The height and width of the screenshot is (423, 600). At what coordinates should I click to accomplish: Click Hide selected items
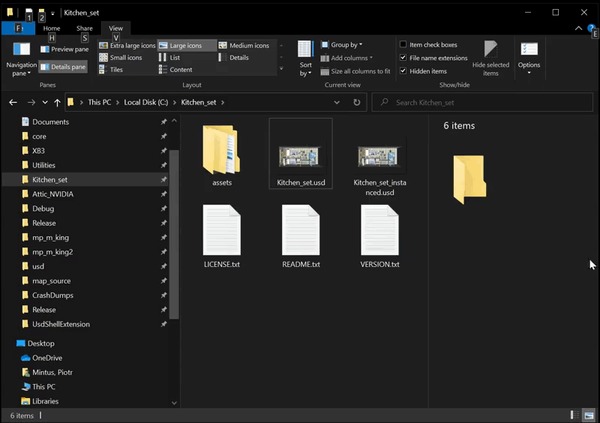491,59
